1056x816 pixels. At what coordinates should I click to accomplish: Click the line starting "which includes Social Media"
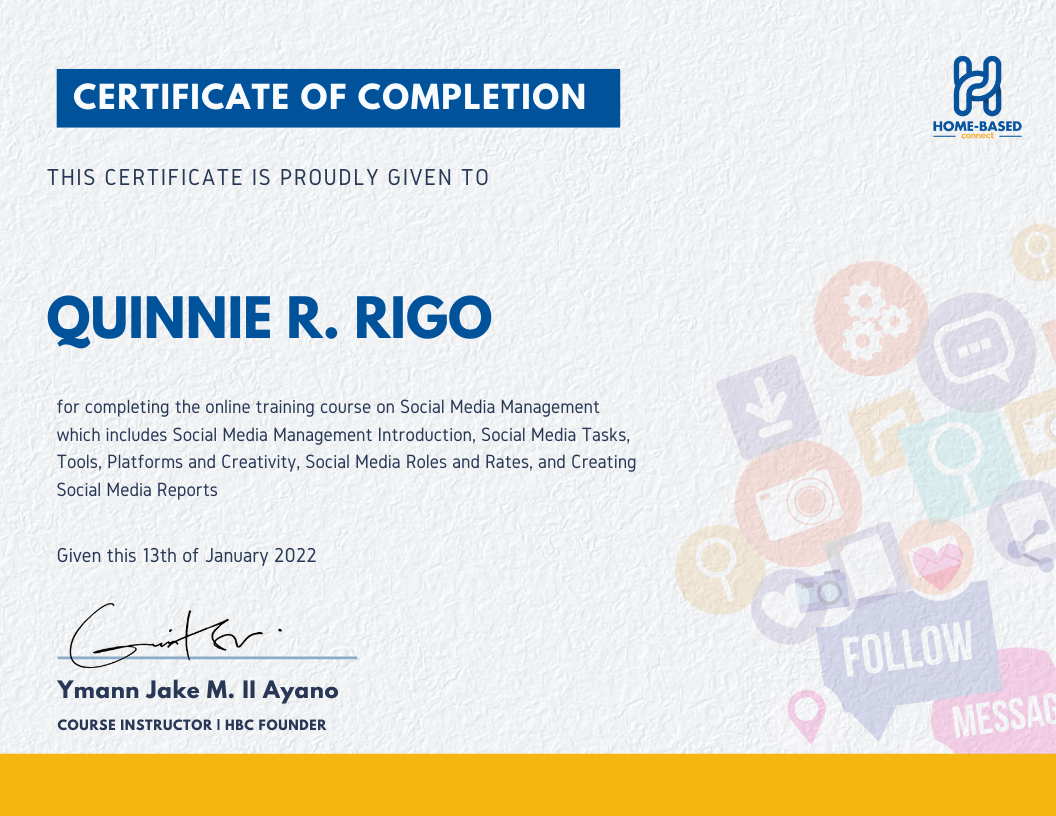[x=343, y=435]
